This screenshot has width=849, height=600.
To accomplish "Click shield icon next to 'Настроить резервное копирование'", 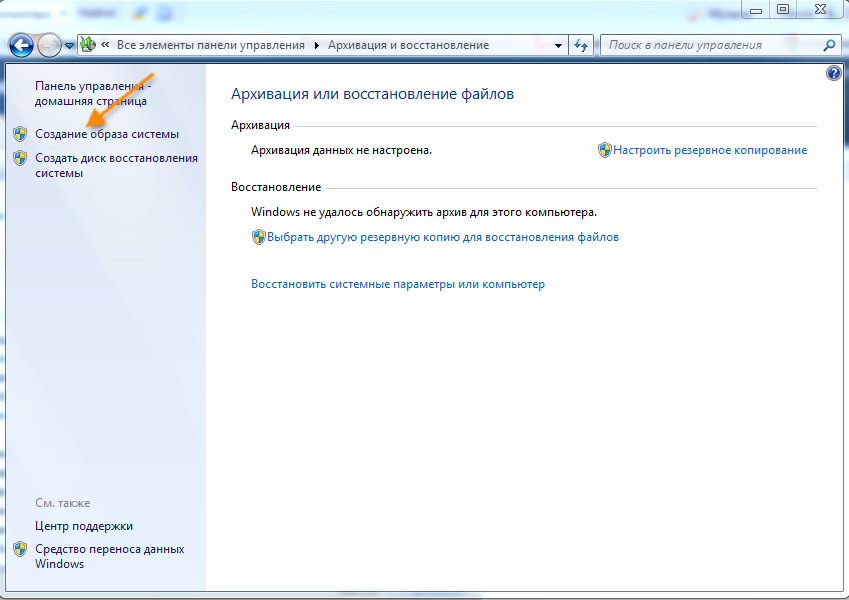I will [604, 150].
